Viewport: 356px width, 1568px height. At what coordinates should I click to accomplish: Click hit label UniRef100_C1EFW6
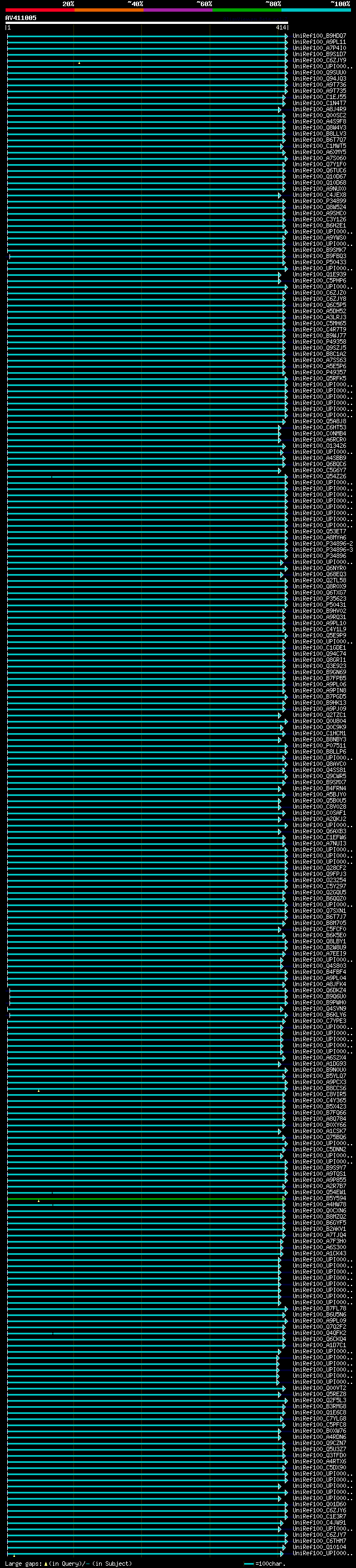(x=319, y=838)
